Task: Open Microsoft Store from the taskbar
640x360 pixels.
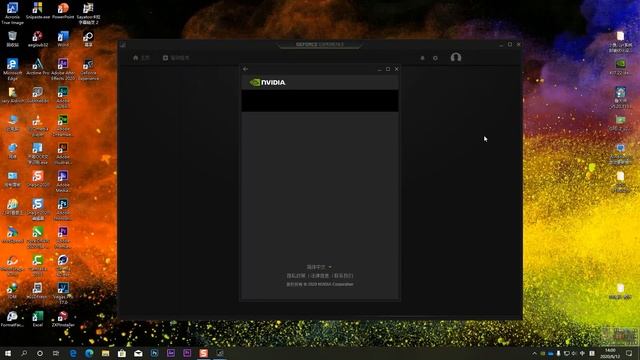Action: (122, 353)
